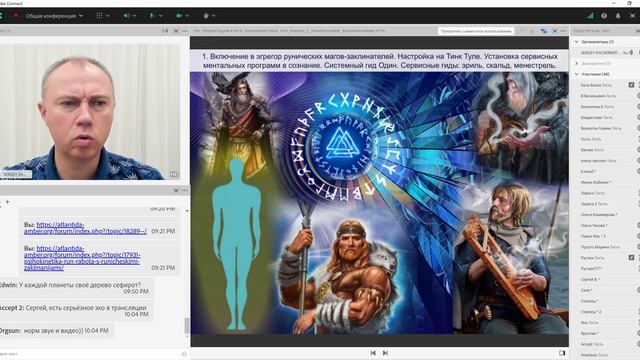Viewport: 640px width, 360px height.
Task: Toggle the slide sidebar icon at bottom right
Action: point(562,353)
